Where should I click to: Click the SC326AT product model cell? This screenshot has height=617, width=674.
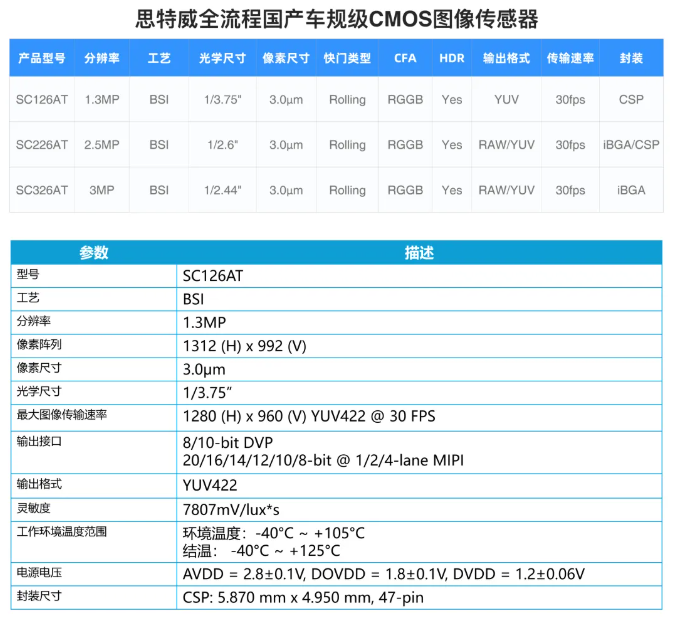[42, 190]
